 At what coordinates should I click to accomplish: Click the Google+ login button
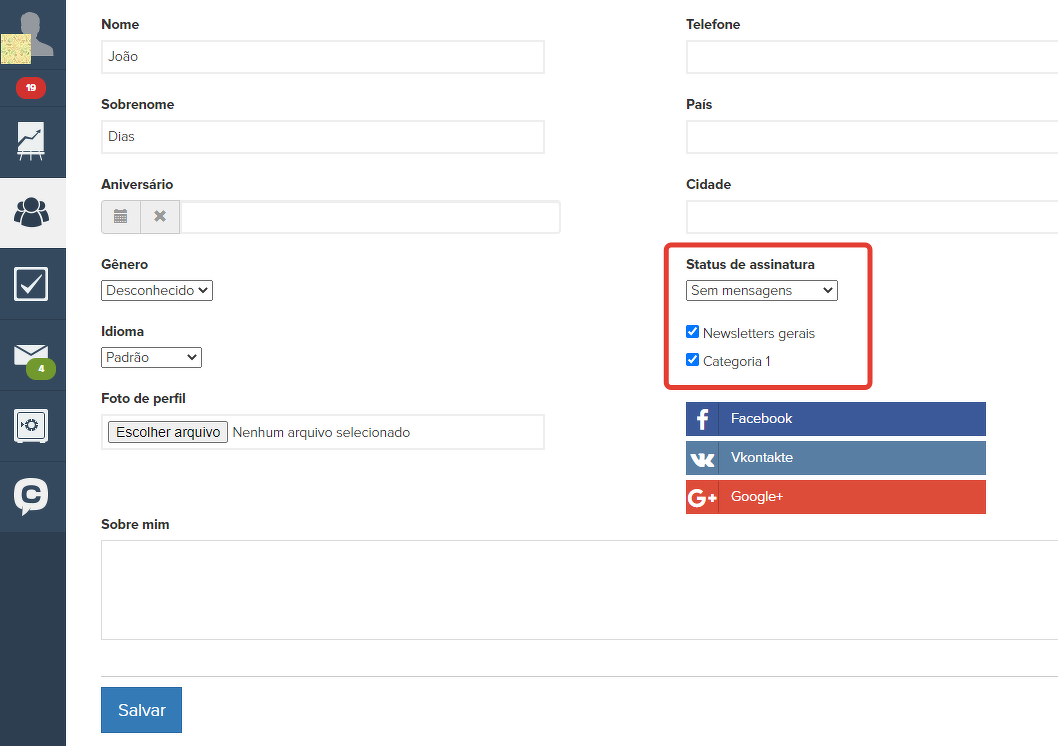pyautogui.click(x=835, y=496)
